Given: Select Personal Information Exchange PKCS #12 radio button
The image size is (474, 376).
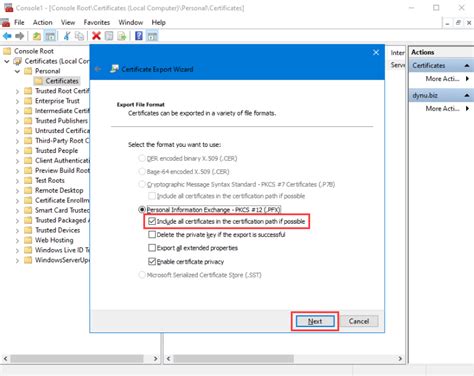Looking at the screenshot, I should pos(142,210).
